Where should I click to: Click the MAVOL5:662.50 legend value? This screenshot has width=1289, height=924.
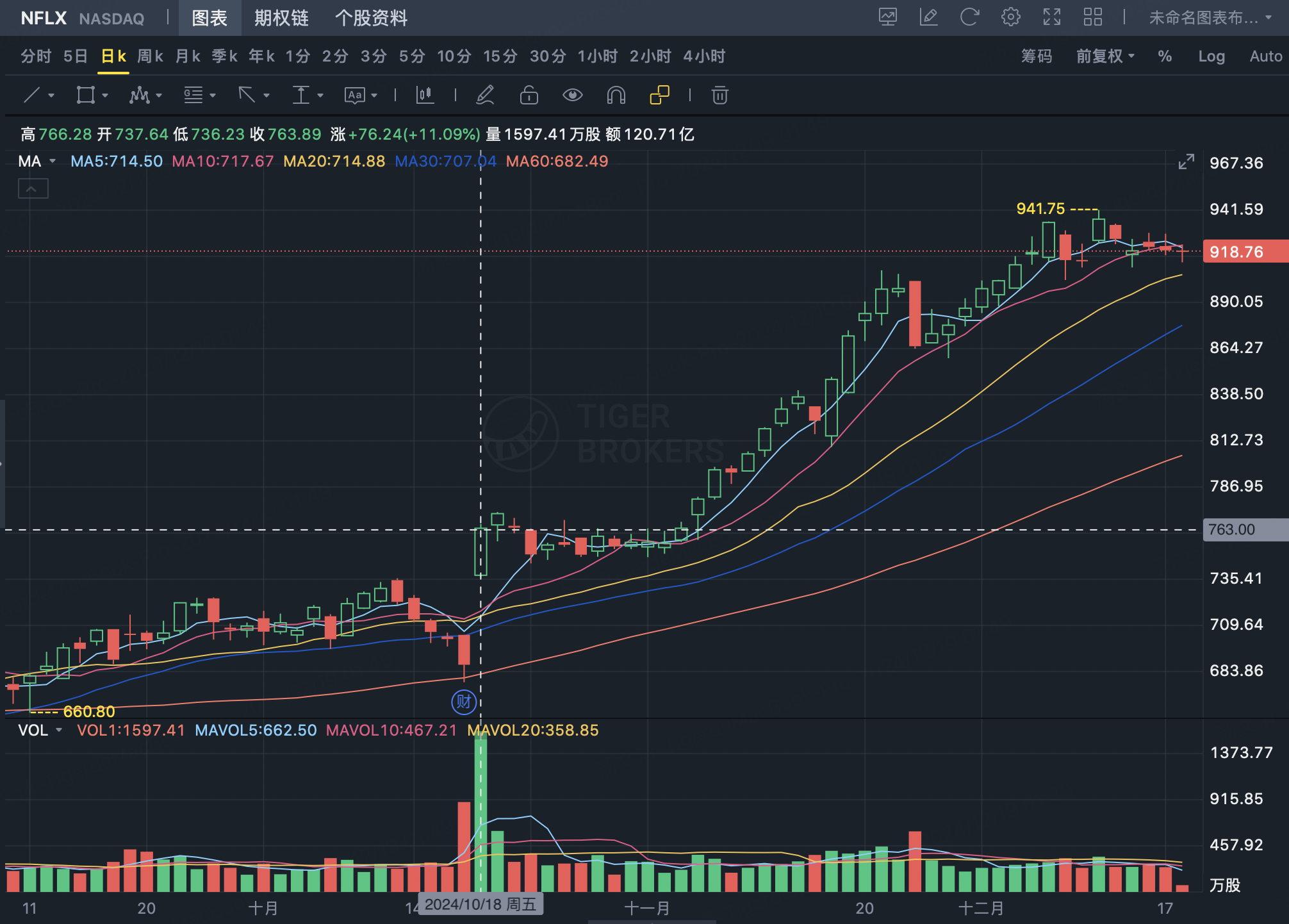click(x=256, y=730)
